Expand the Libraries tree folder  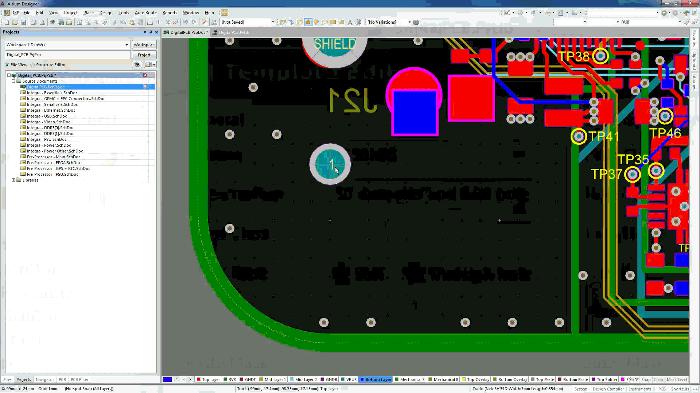click(x=14, y=180)
